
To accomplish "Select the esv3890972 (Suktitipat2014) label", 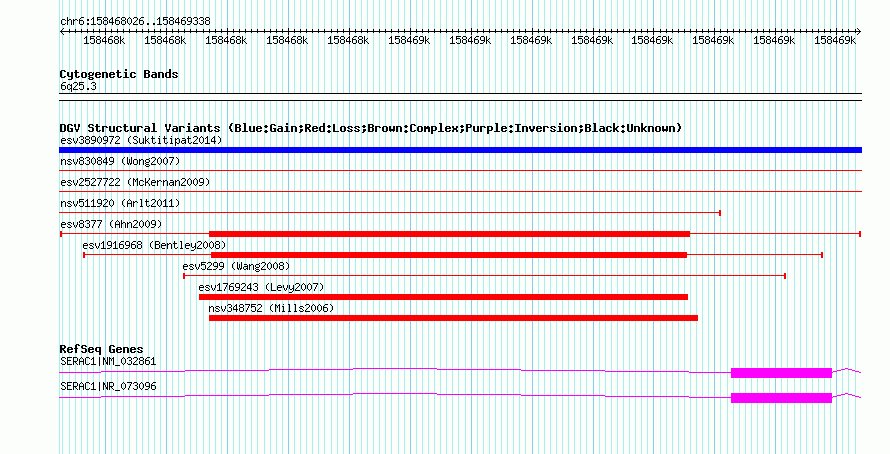I will [x=141, y=140].
